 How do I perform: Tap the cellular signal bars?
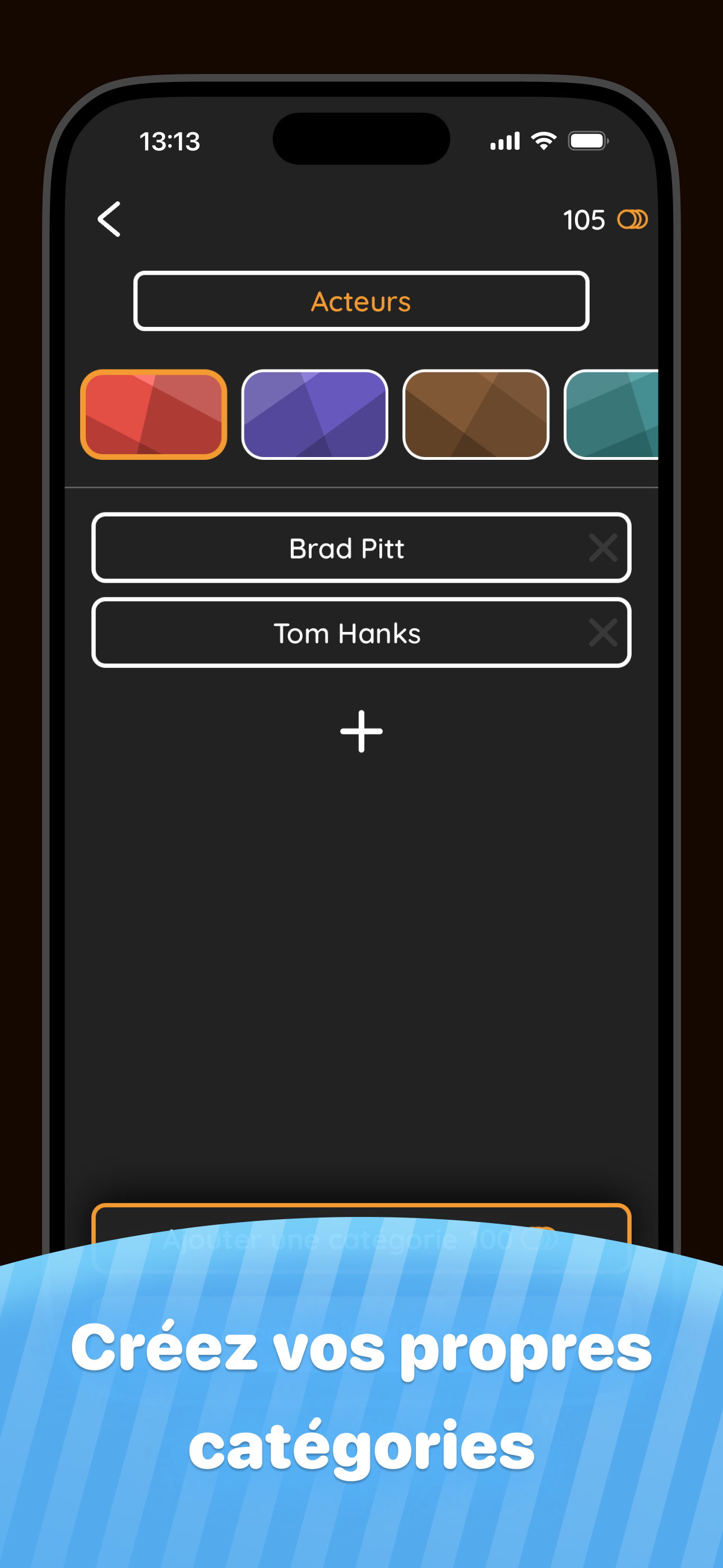click(x=505, y=141)
